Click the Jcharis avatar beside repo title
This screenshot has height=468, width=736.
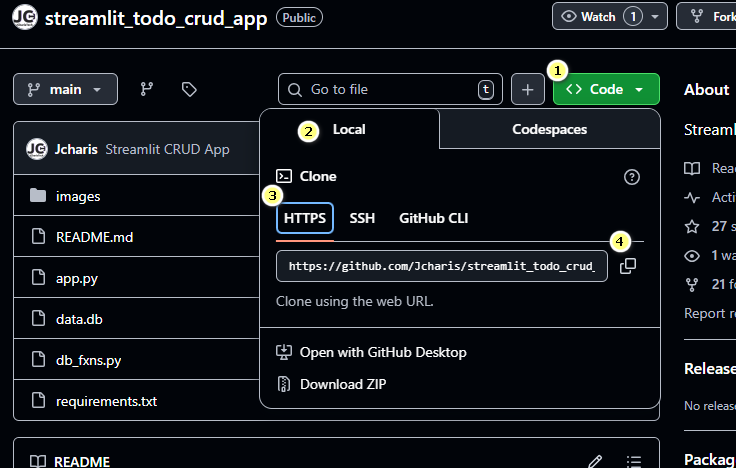(25, 17)
